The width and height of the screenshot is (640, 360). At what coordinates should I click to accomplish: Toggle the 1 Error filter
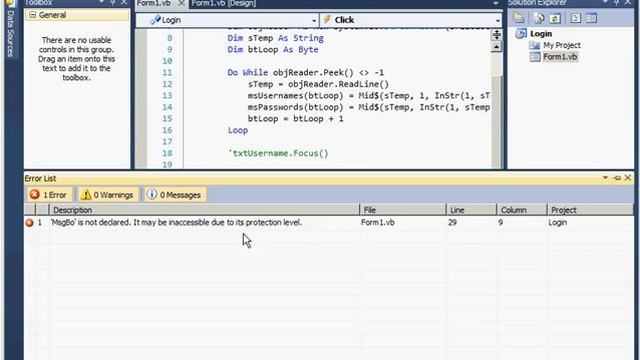49,195
